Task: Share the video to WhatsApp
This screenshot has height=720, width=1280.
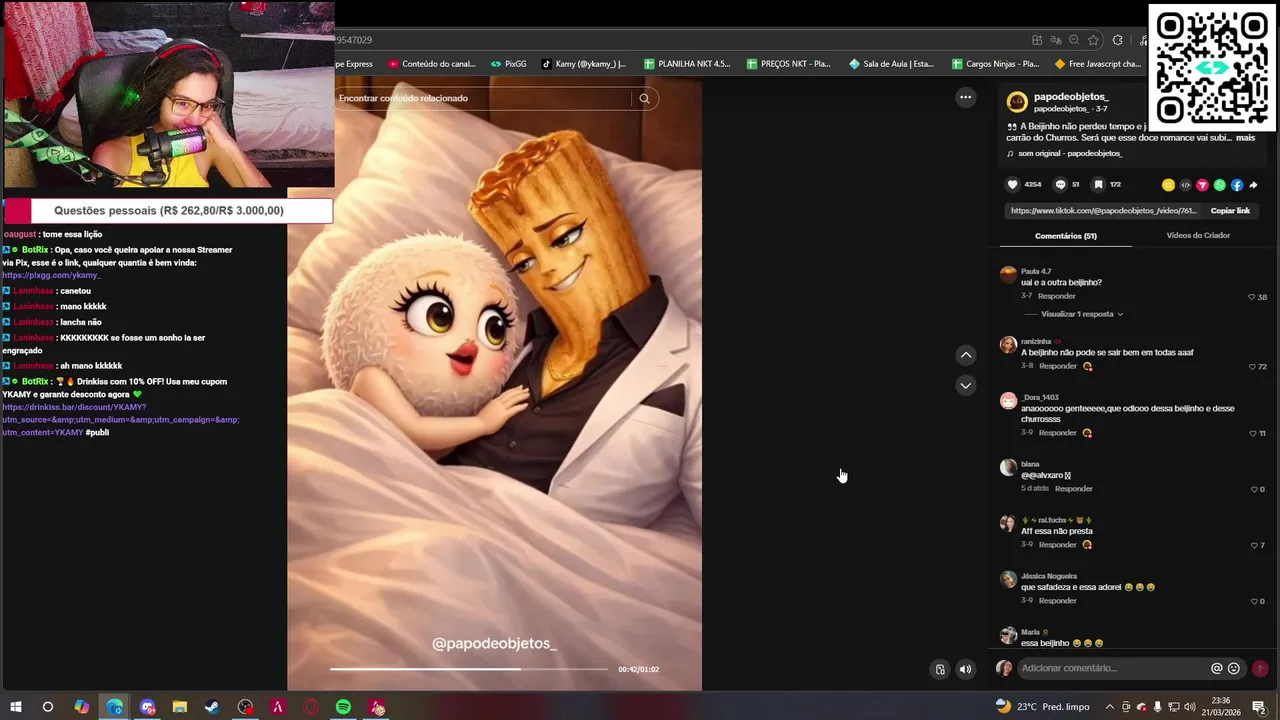Action: coord(1220,185)
